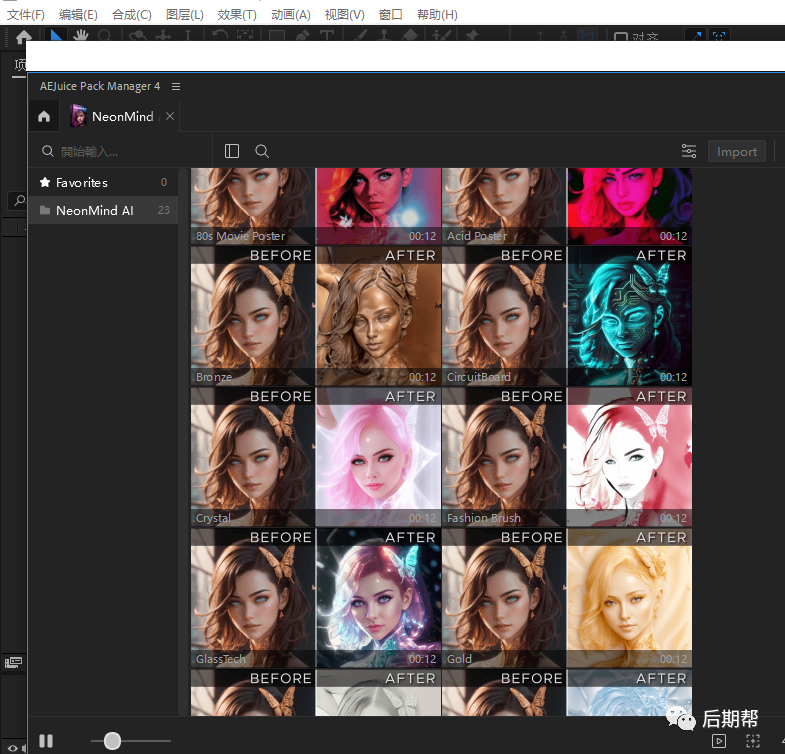Select the Bronze preset thumbnail

click(316, 316)
